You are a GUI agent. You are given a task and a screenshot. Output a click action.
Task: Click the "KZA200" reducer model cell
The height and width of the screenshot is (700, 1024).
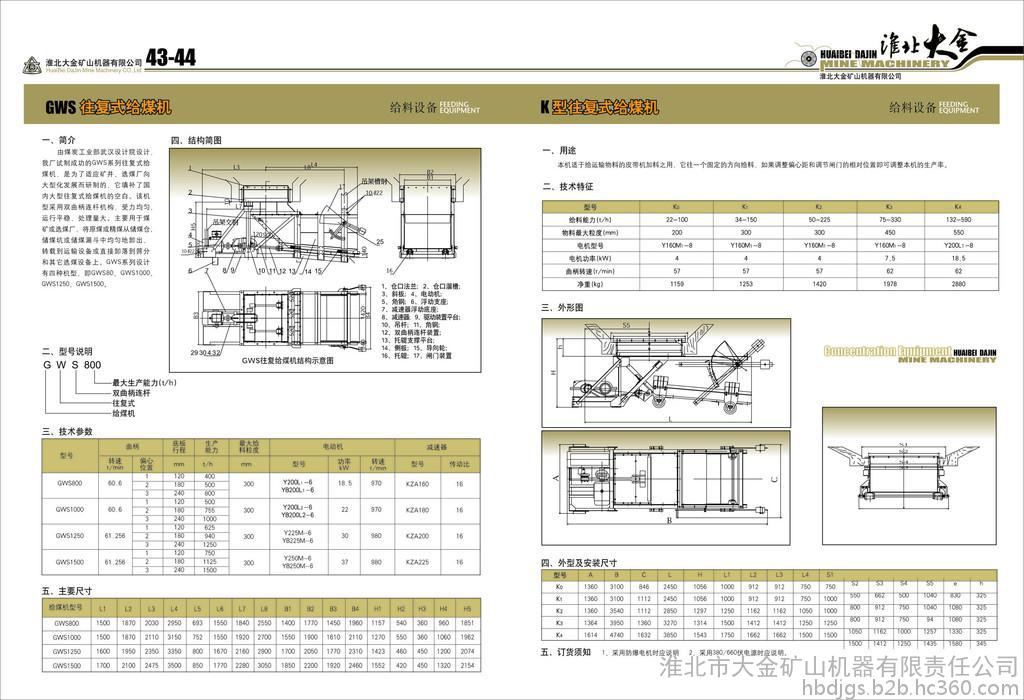click(x=417, y=536)
